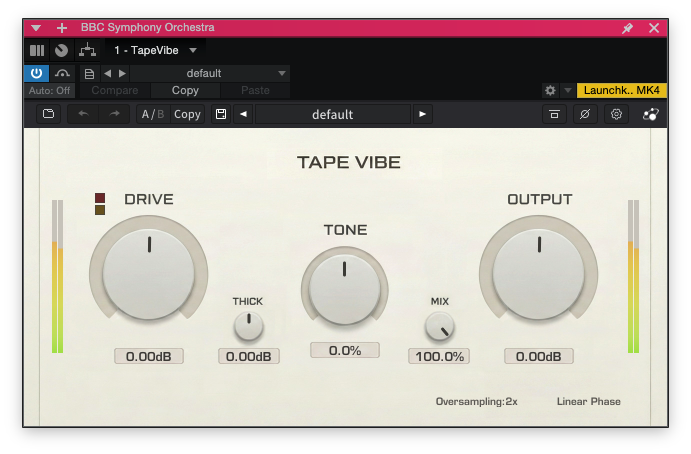
Task: Open the plugin default preset name field
Action: (x=333, y=114)
